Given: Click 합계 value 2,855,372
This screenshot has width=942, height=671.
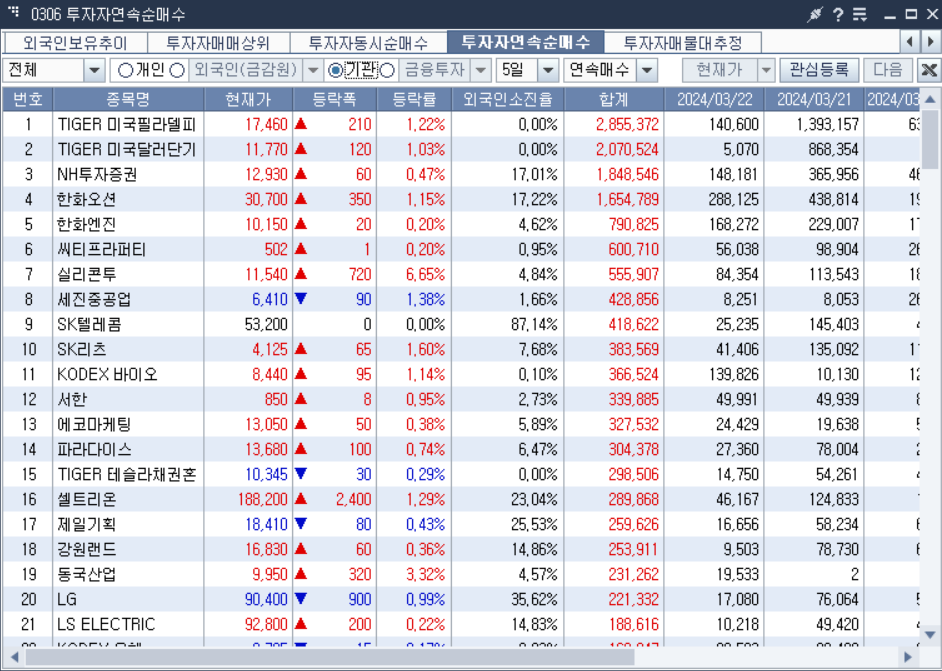Looking at the screenshot, I should pos(627,125).
